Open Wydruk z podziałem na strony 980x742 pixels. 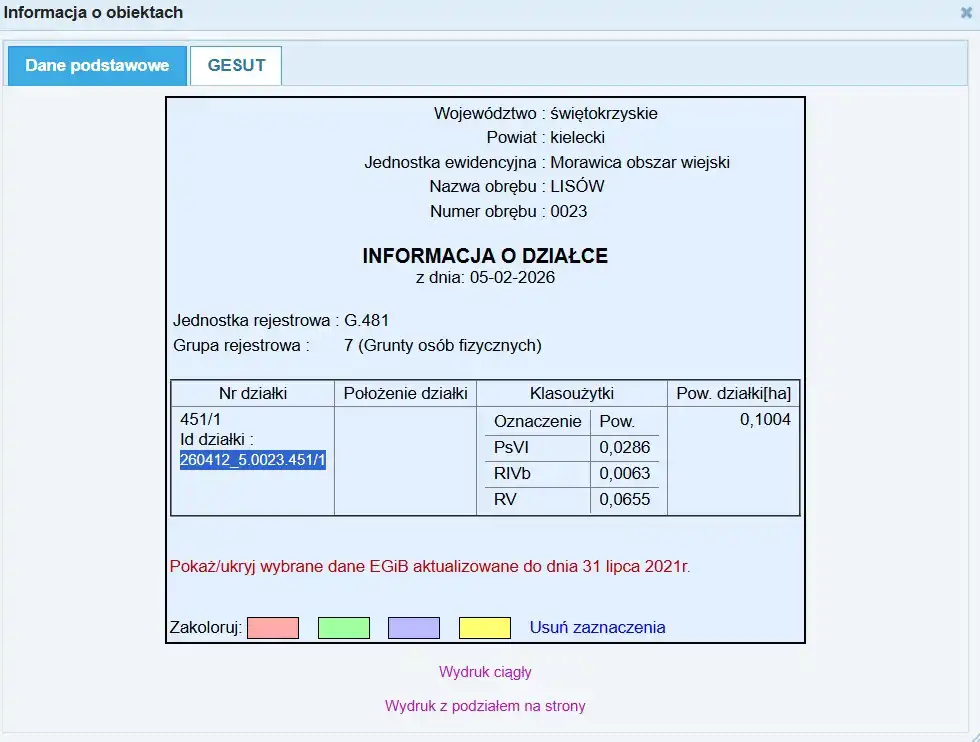click(485, 706)
